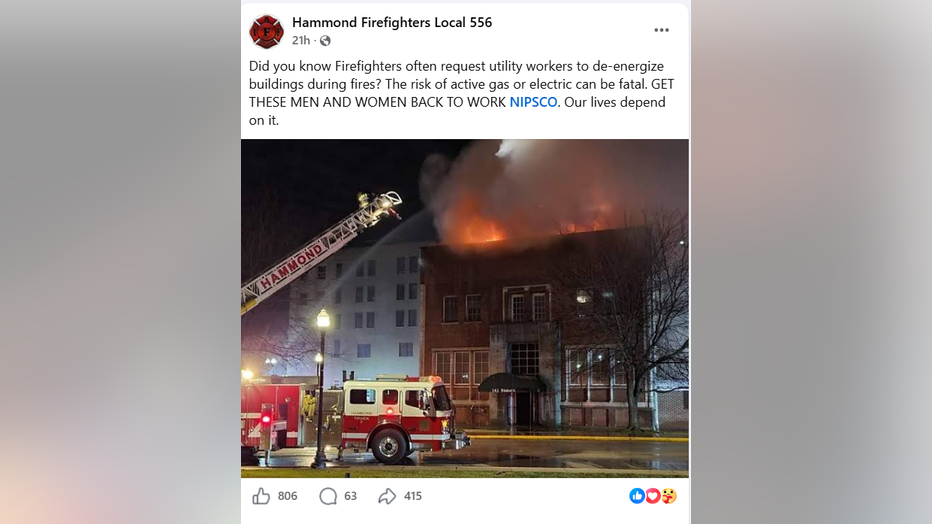Open the three-dot post options menu

click(661, 30)
